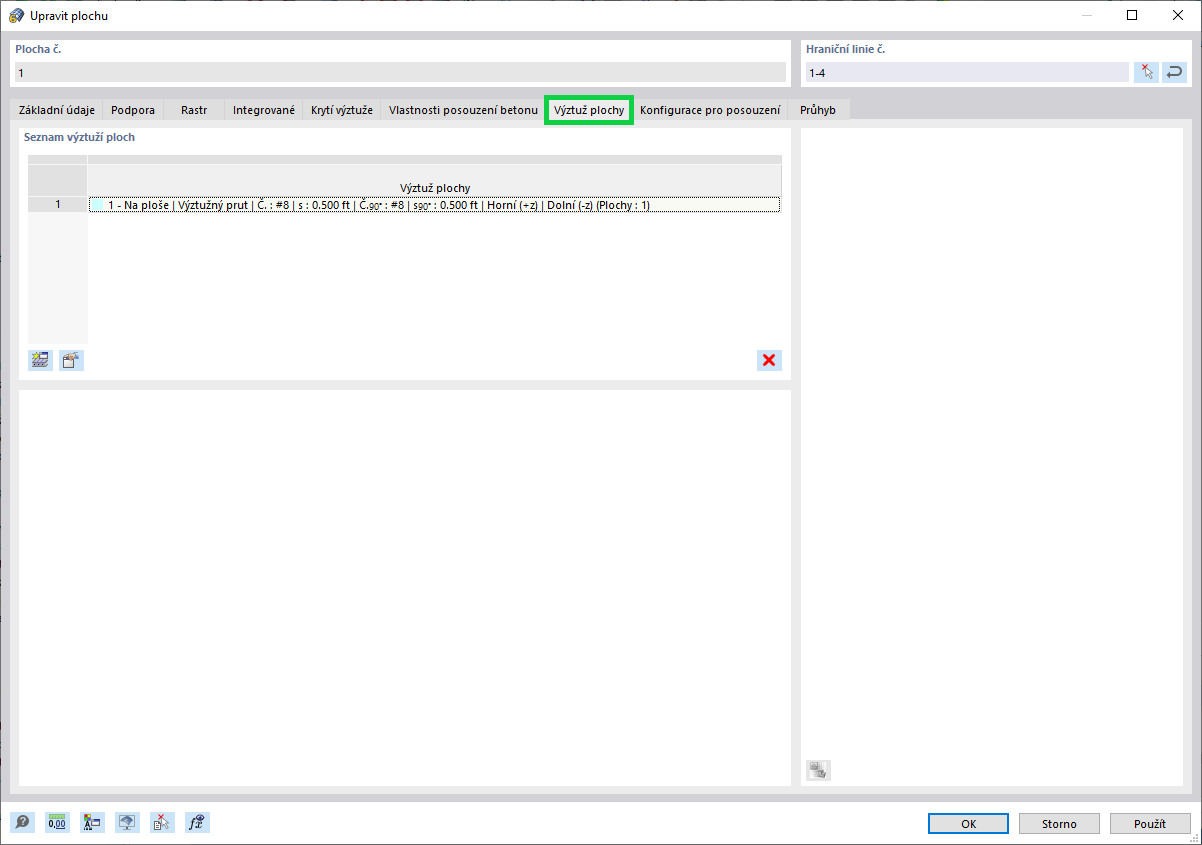Click the copy reinforcement icon below the list
Viewport: 1202px width, 845px height.
pos(70,360)
